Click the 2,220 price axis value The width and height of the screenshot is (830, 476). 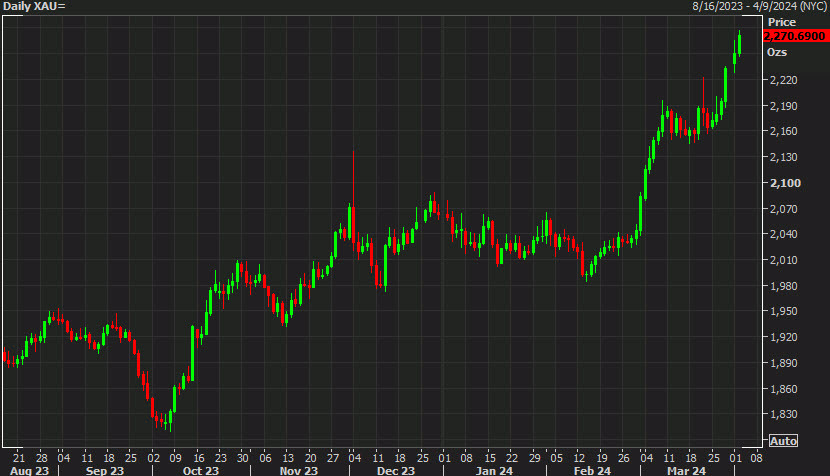click(x=783, y=80)
